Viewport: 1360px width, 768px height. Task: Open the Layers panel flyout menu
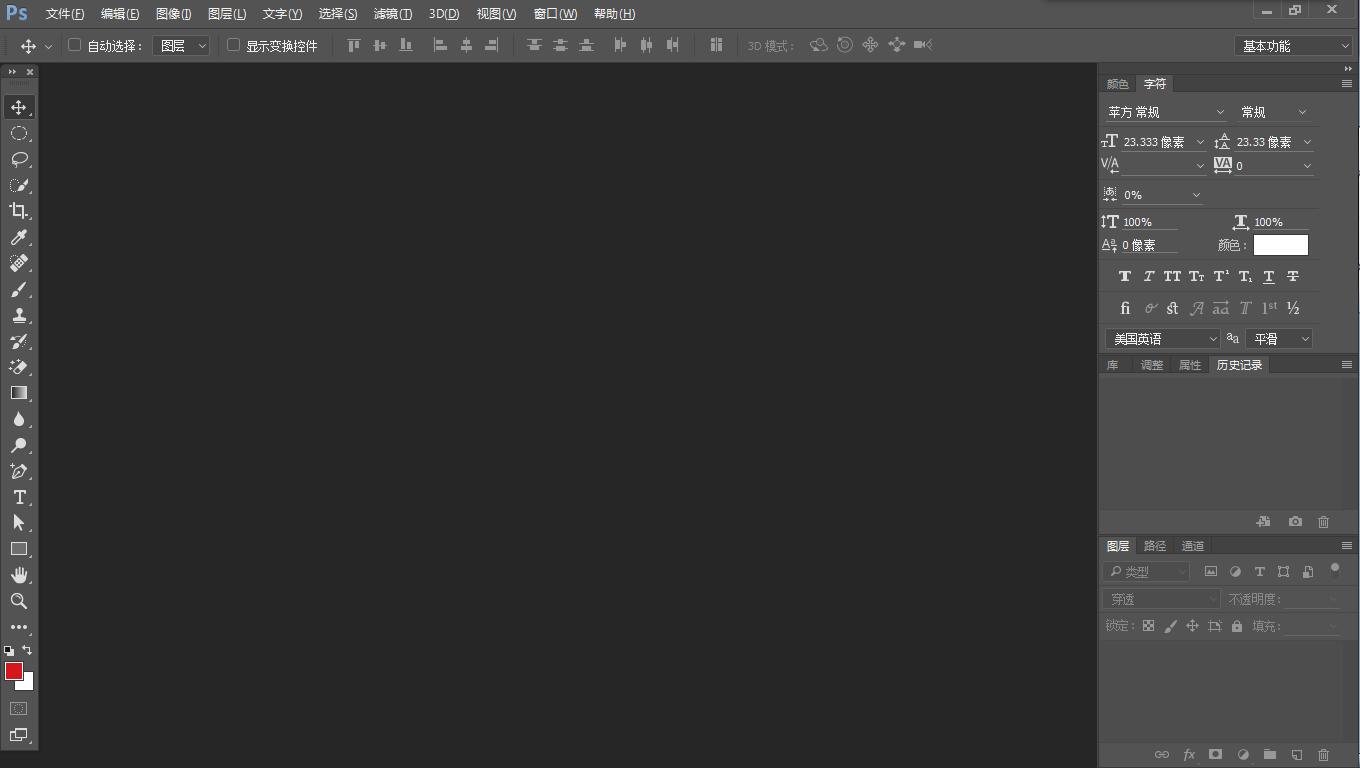1347,546
